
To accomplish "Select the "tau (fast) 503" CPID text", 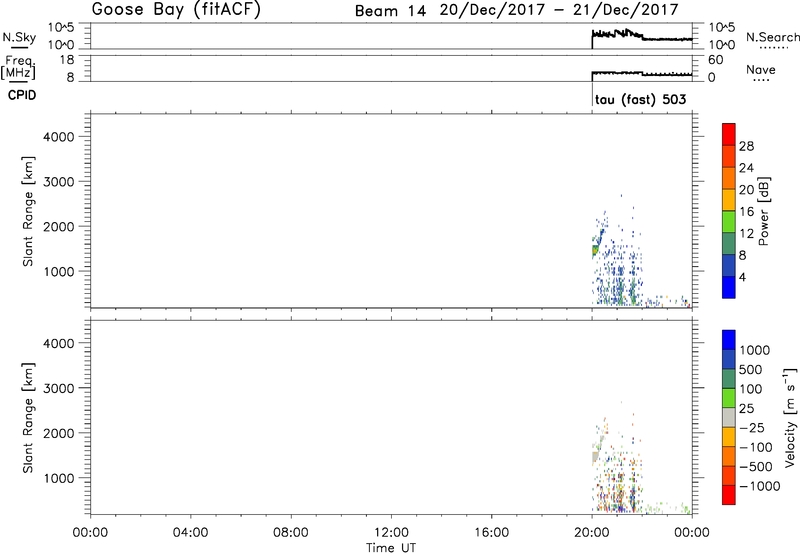I will tap(640, 99).
